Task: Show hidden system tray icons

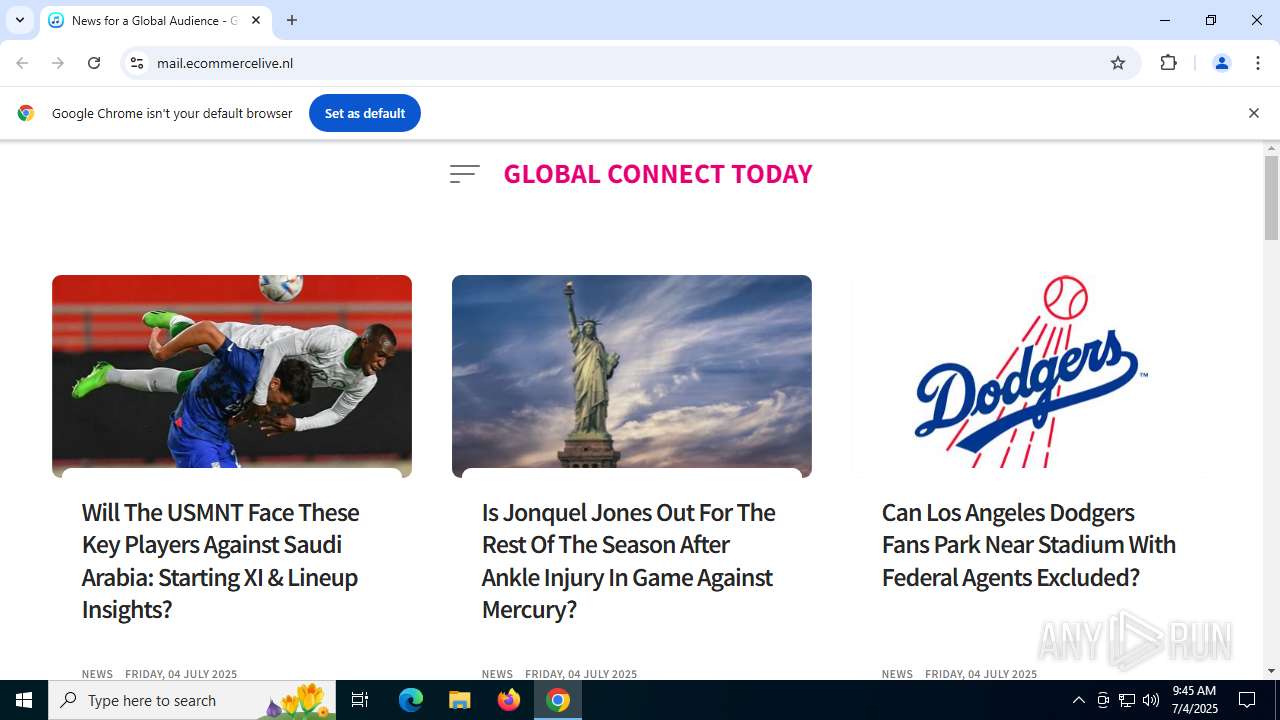Action: [1078, 700]
